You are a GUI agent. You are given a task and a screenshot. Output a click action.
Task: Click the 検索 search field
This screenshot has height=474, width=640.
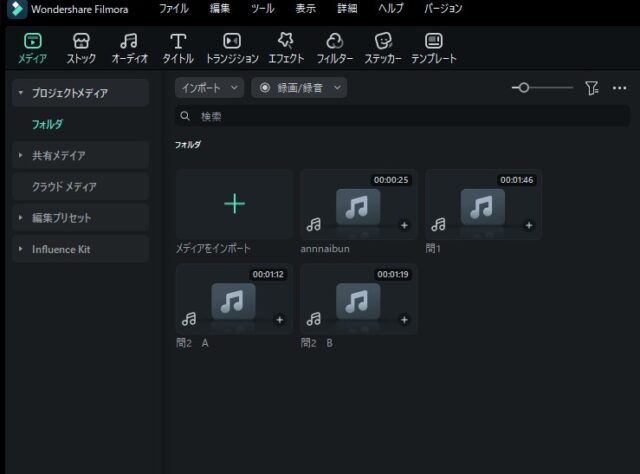(x=400, y=117)
